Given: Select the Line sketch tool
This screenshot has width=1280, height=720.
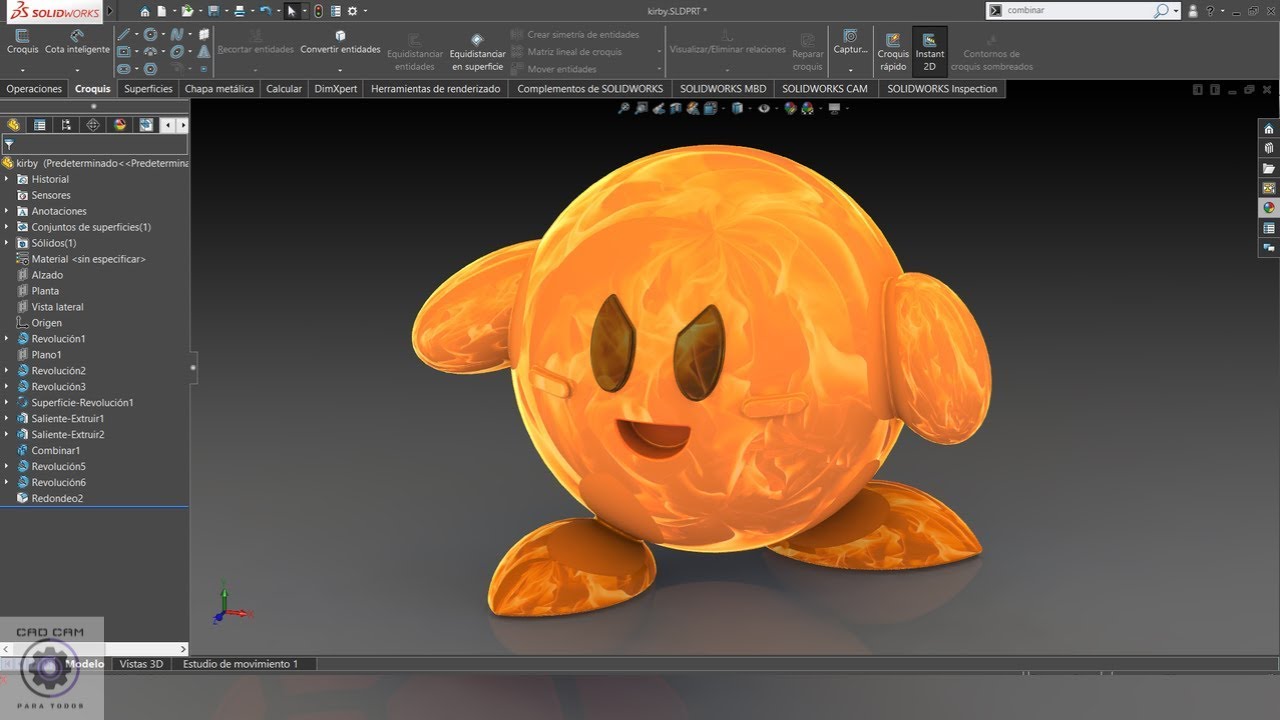Looking at the screenshot, I should 123,34.
